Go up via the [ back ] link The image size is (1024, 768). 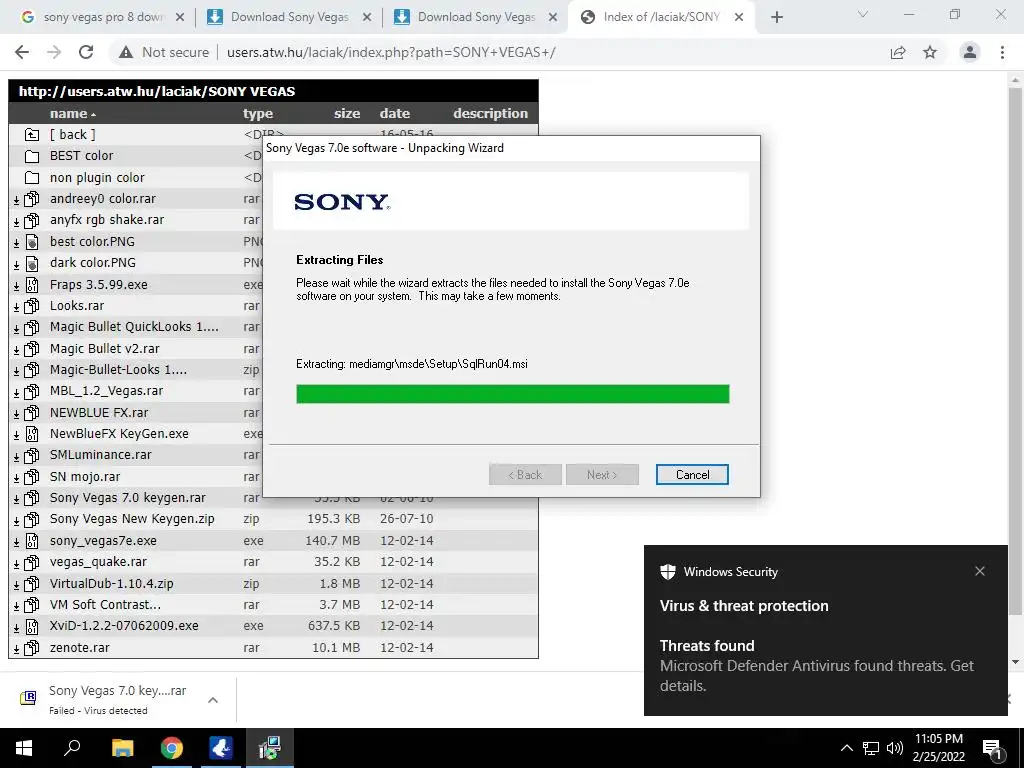pos(72,135)
